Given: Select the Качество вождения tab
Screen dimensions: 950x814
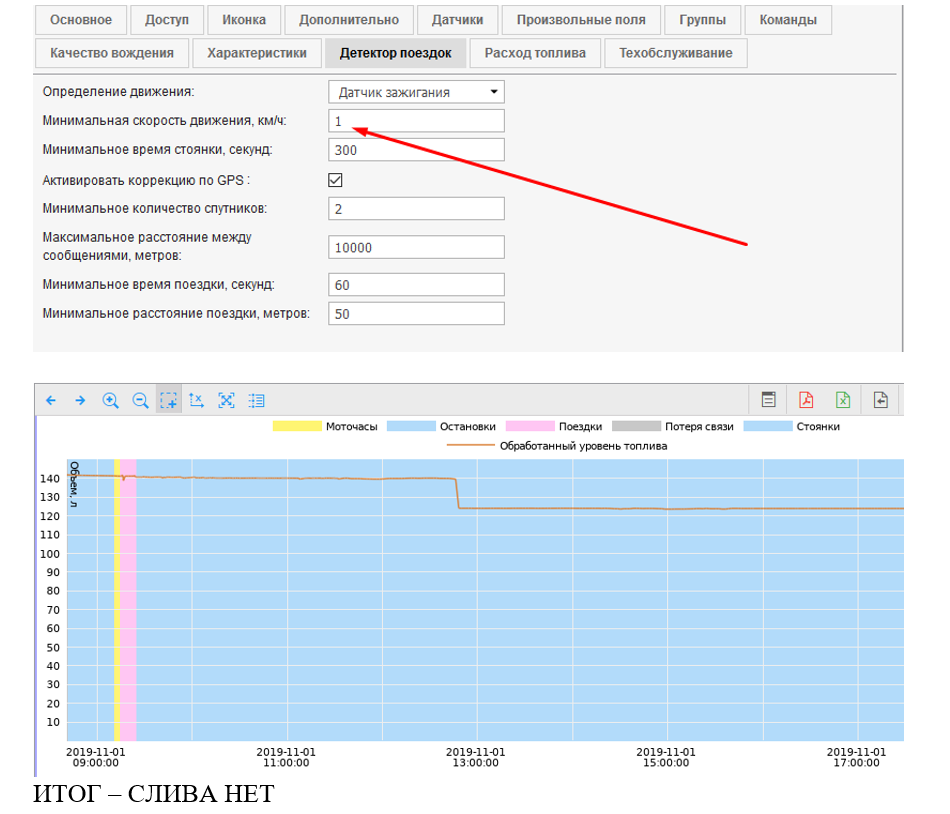Looking at the screenshot, I should tap(112, 53).
